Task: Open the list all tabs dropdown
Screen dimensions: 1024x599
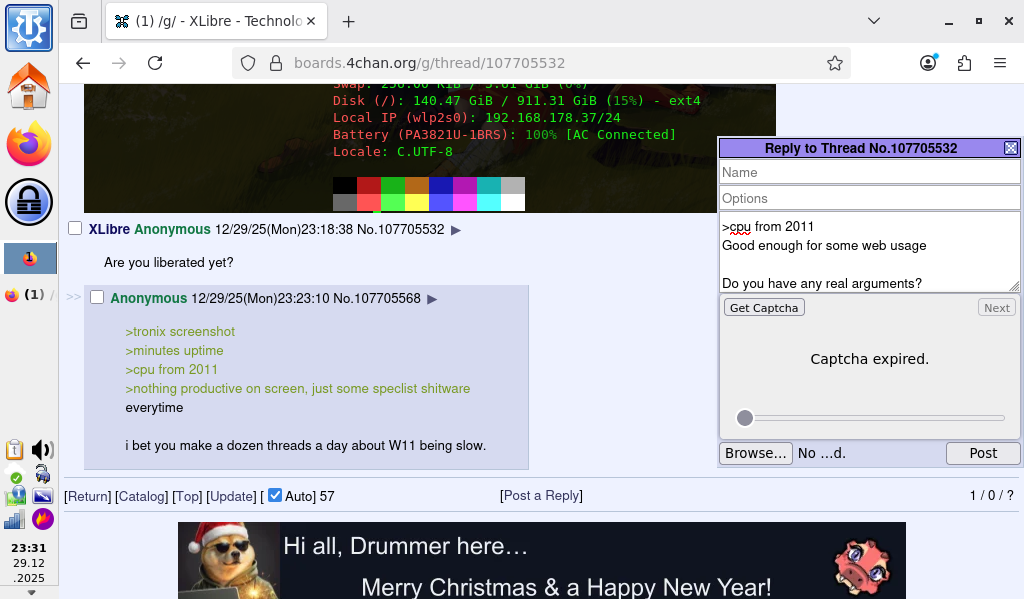Action: coord(874,21)
